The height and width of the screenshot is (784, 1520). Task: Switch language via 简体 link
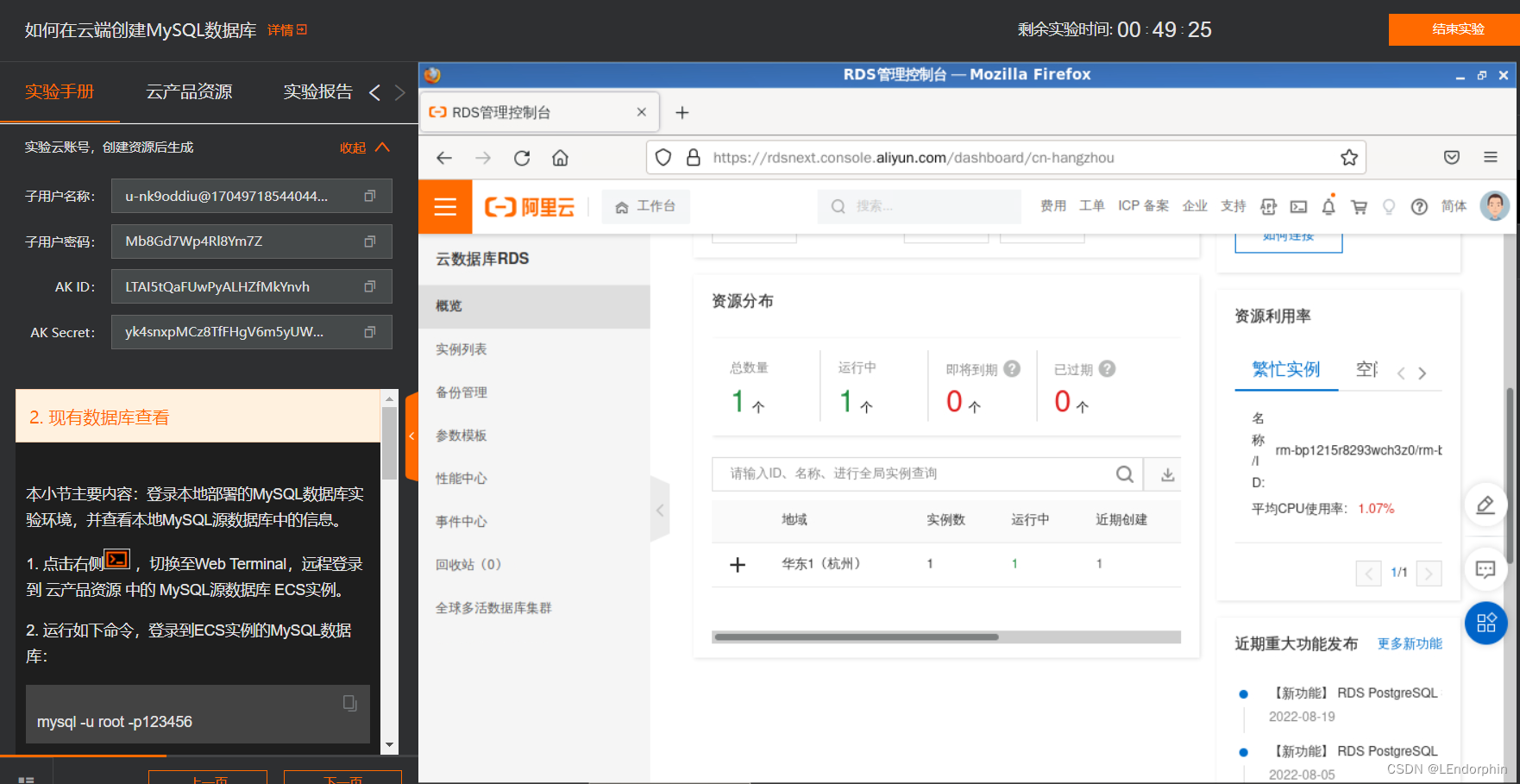(1454, 206)
